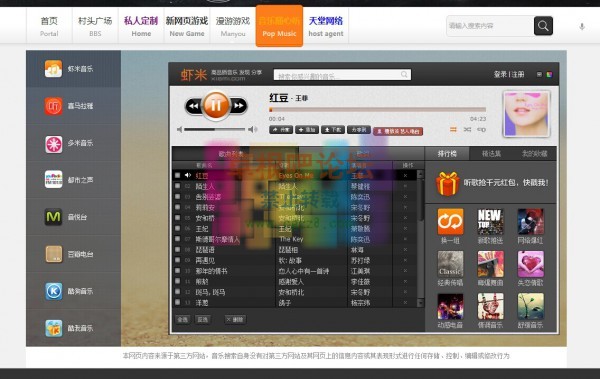
Task: Remove 红豆 with its X button
Action: (405, 175)
